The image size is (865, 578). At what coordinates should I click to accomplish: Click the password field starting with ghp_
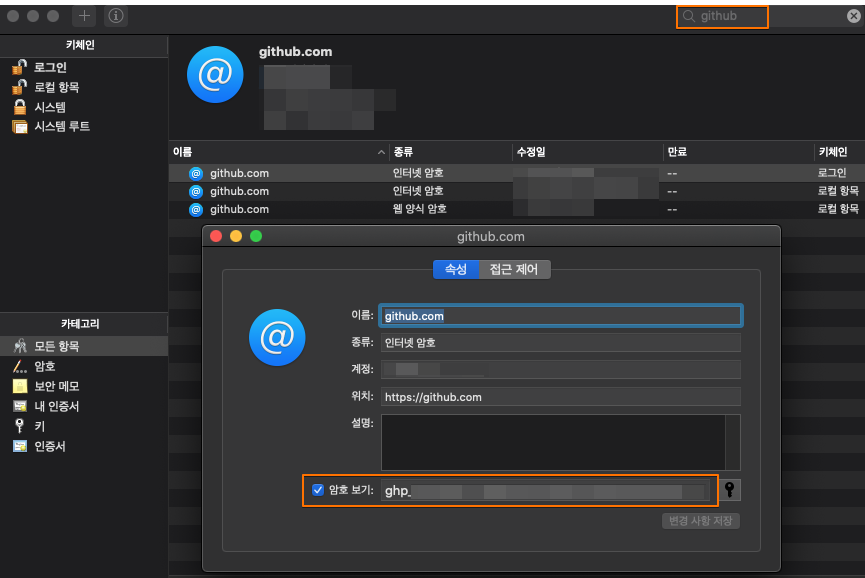[547, 490]
